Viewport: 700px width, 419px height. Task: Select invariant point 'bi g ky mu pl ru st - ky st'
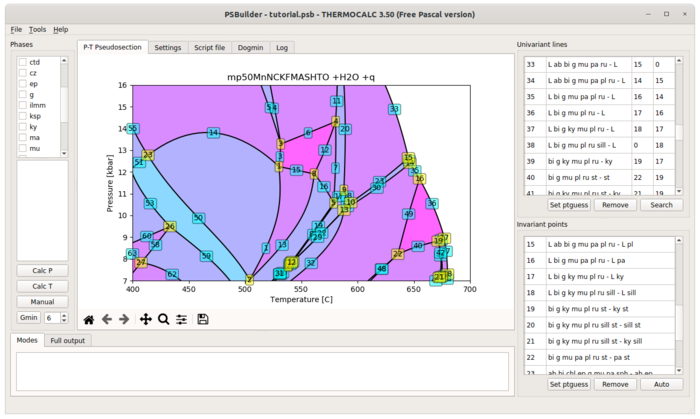[x=600, y=309]
